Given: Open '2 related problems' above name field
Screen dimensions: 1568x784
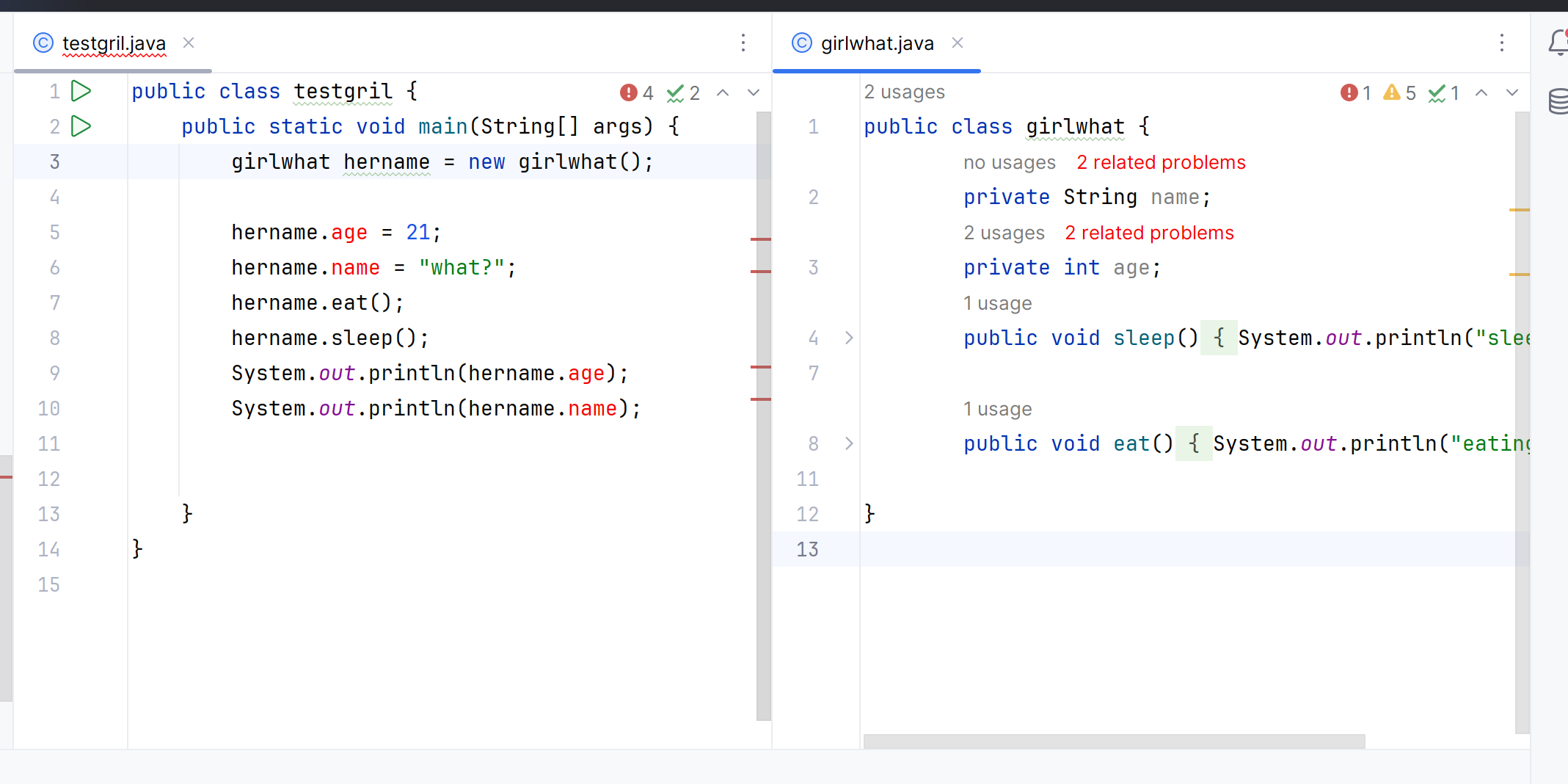Looking at the screenshot, I should coord(1161,162).
